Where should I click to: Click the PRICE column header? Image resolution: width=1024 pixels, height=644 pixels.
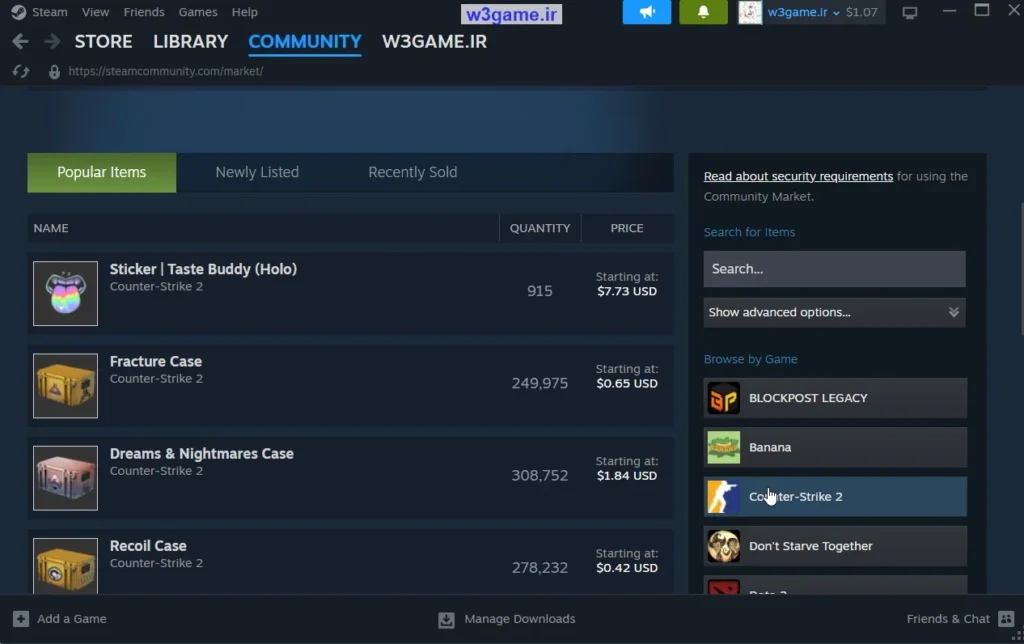[x=627, y=228]
